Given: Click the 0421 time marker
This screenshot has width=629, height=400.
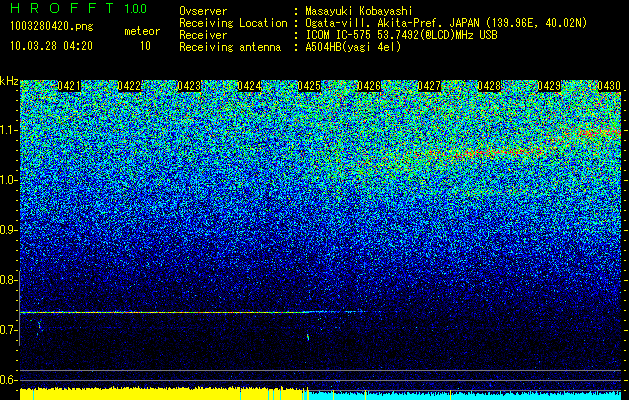Looking at the screenshot, I should tap(69, 86).
